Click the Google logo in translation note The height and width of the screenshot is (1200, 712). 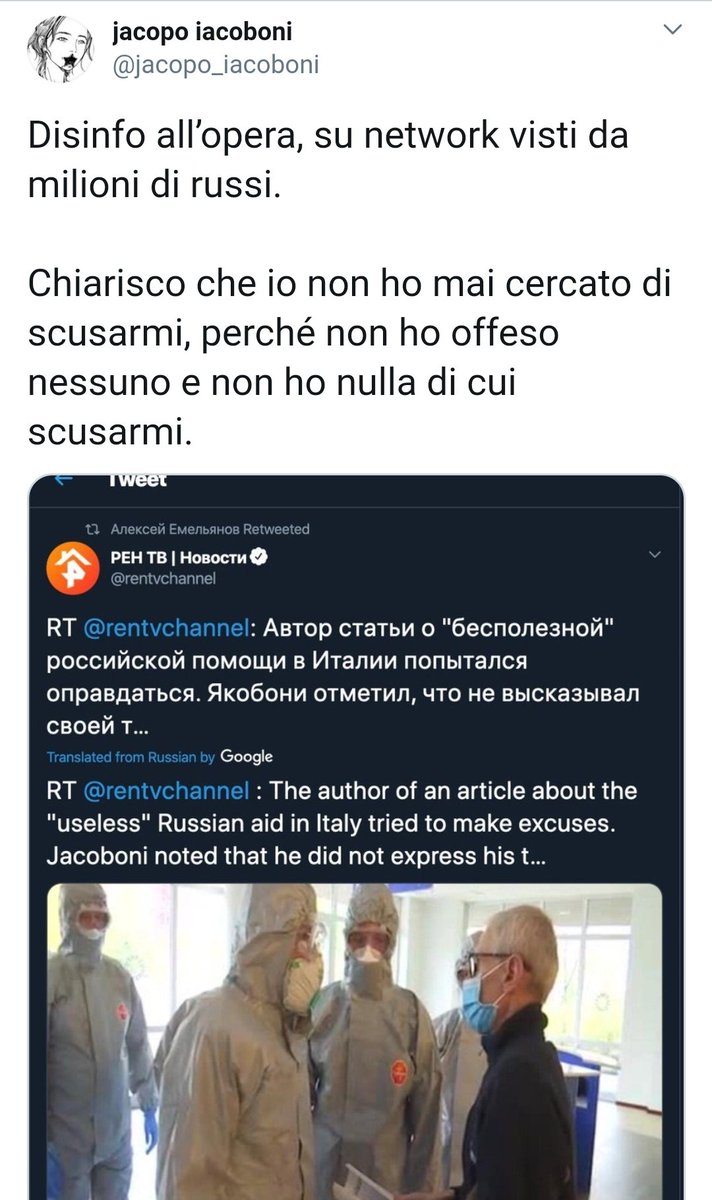246,757
